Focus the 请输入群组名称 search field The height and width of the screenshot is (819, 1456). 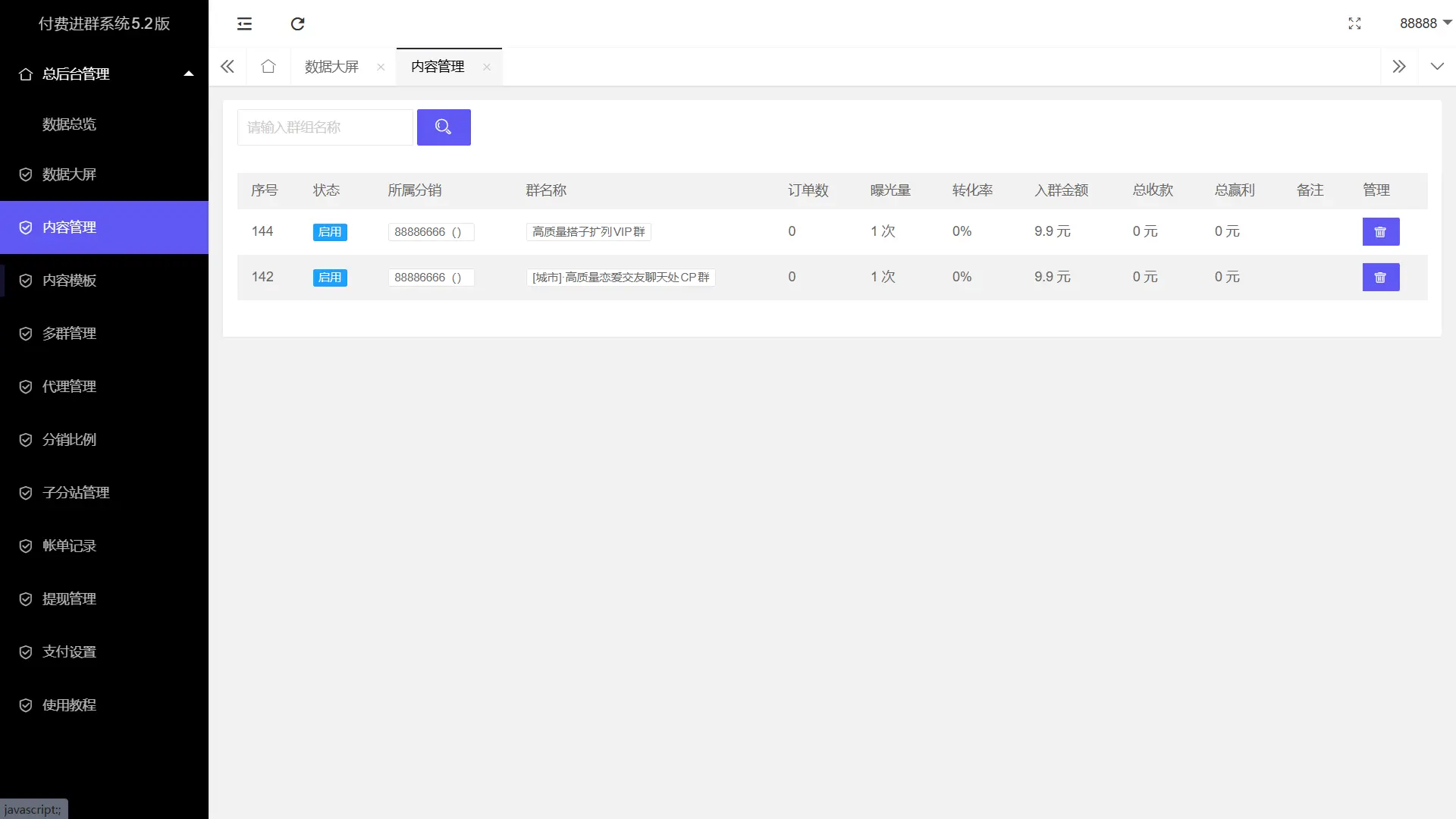tap(325, 127)
